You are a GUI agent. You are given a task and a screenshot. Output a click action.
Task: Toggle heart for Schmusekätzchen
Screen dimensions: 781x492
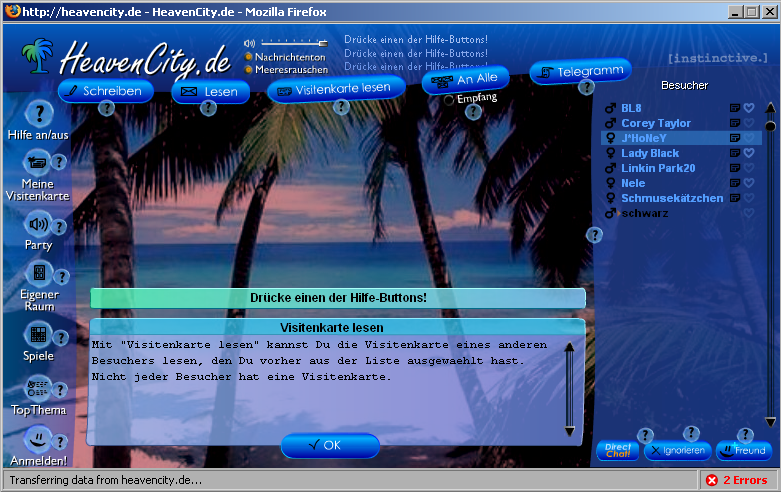pos(749,198)
